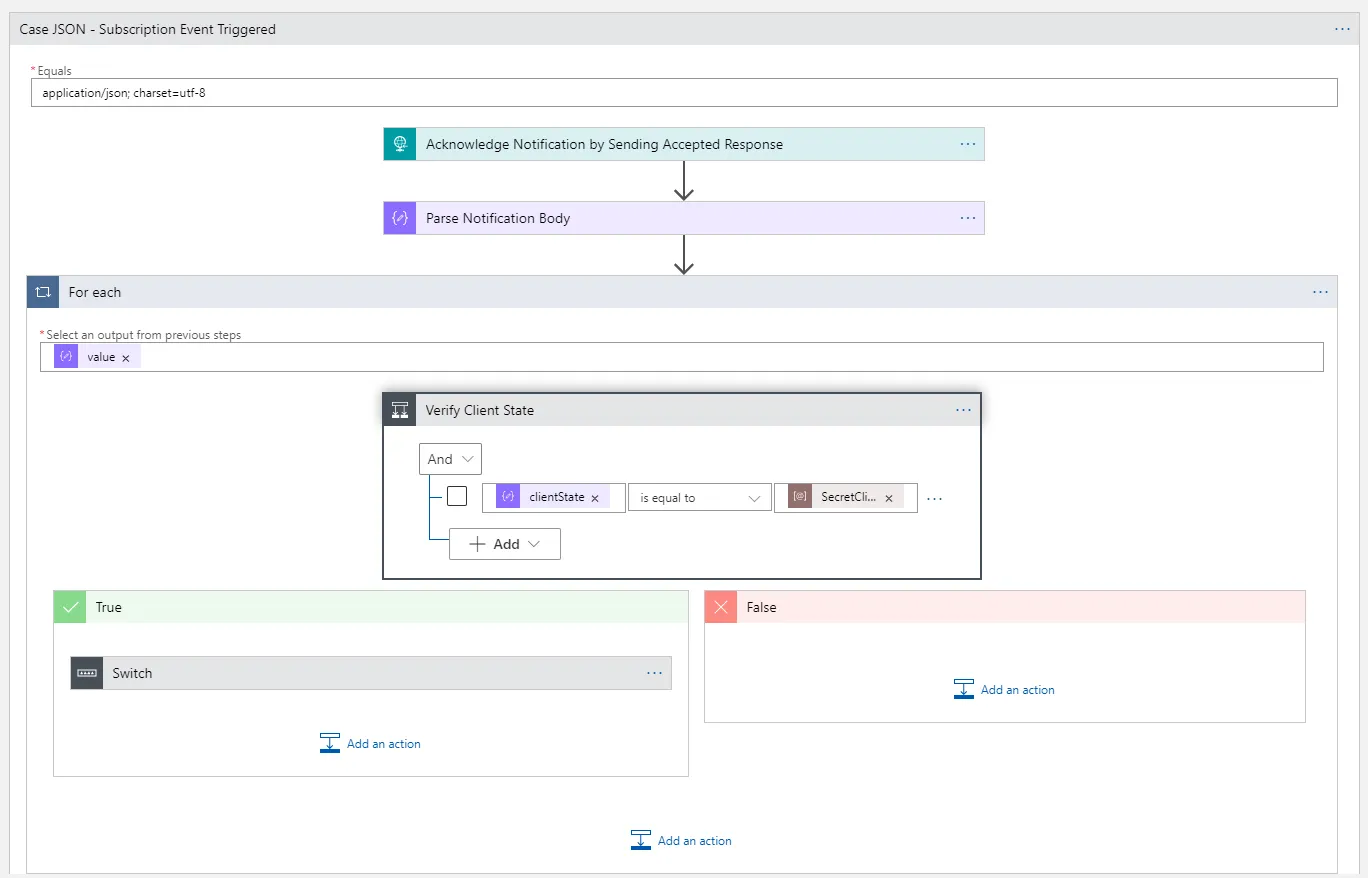Expand the Parse Notification Body card
1368x878 pixels.
click(x=684, y=218)
